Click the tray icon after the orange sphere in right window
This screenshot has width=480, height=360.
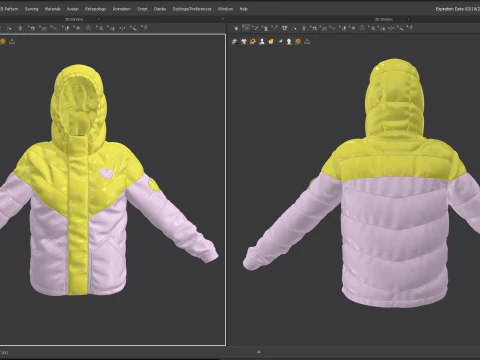click(x=307, y=42)
